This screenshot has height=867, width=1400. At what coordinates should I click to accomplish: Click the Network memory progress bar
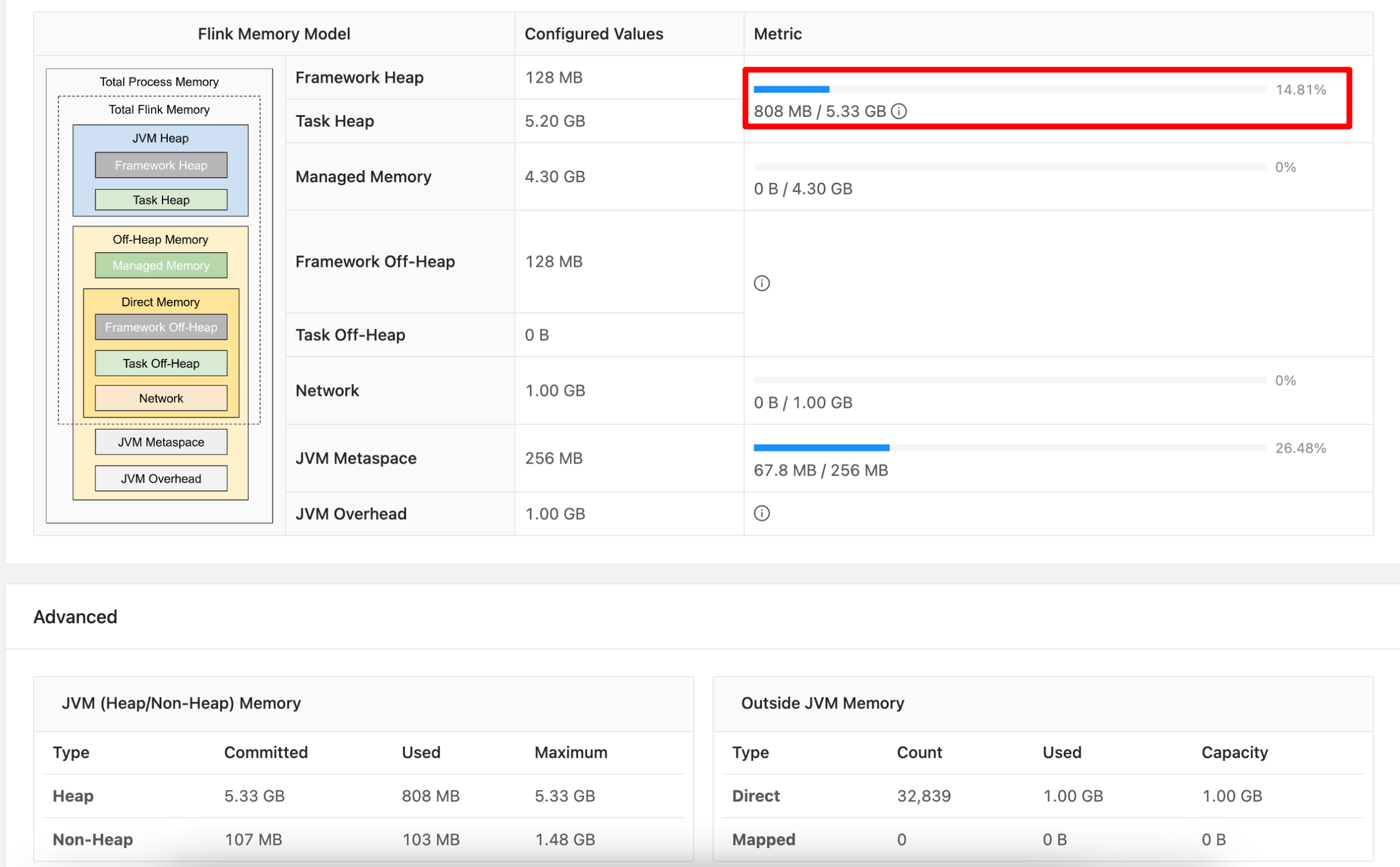[1009, 380]
